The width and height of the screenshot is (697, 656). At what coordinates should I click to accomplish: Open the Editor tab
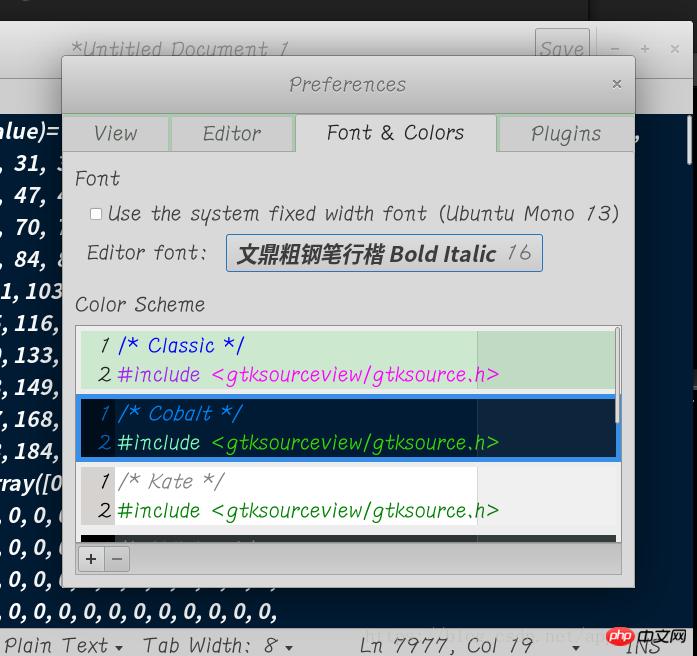[232, 133]
